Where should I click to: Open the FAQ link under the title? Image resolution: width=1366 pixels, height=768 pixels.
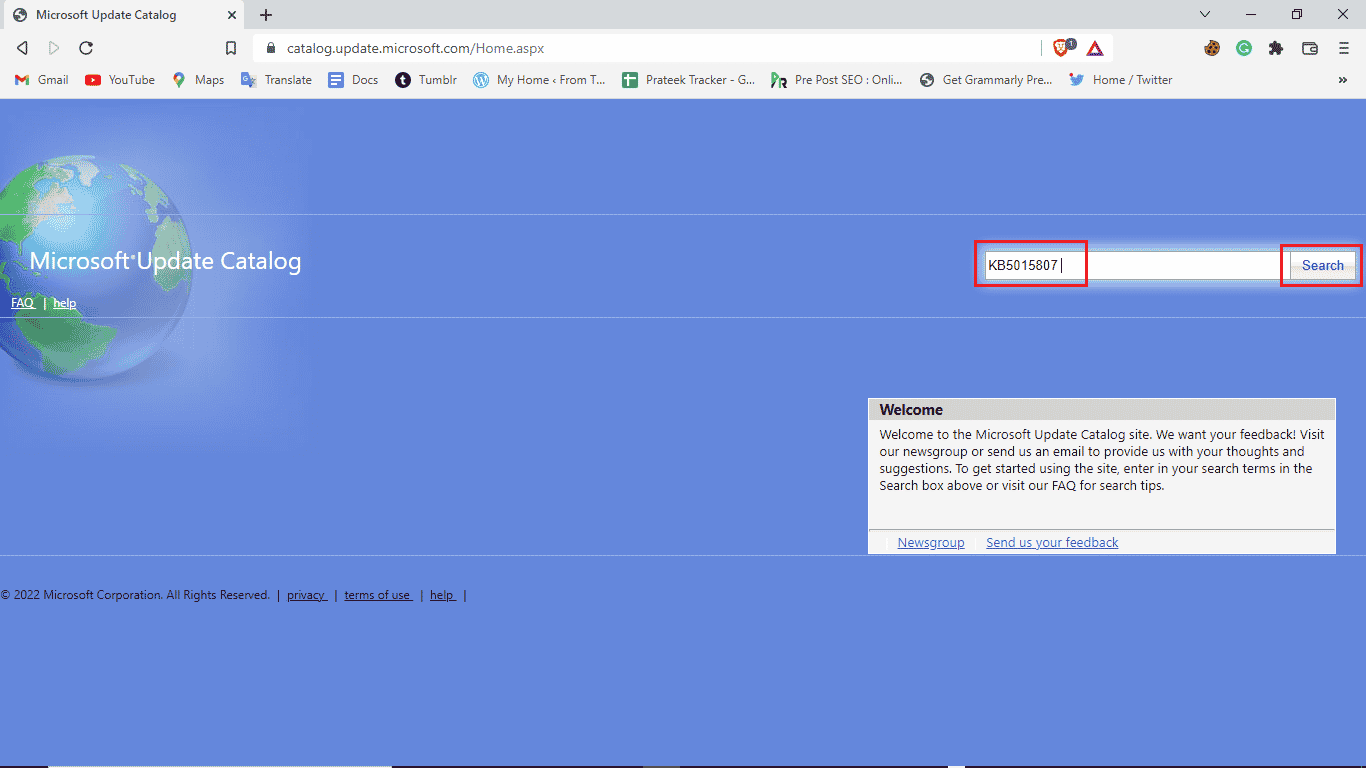tap(22, 303)
